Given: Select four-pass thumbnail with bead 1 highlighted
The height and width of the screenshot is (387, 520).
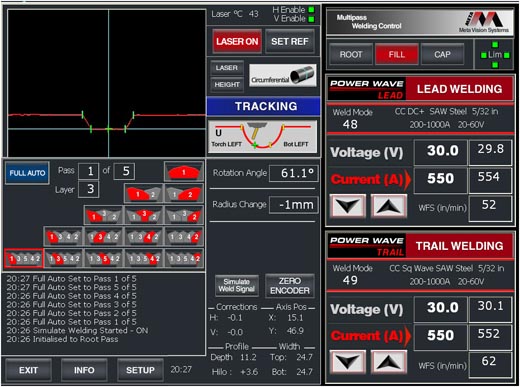Looking at the screenshot, I should [x=63, y=237].
